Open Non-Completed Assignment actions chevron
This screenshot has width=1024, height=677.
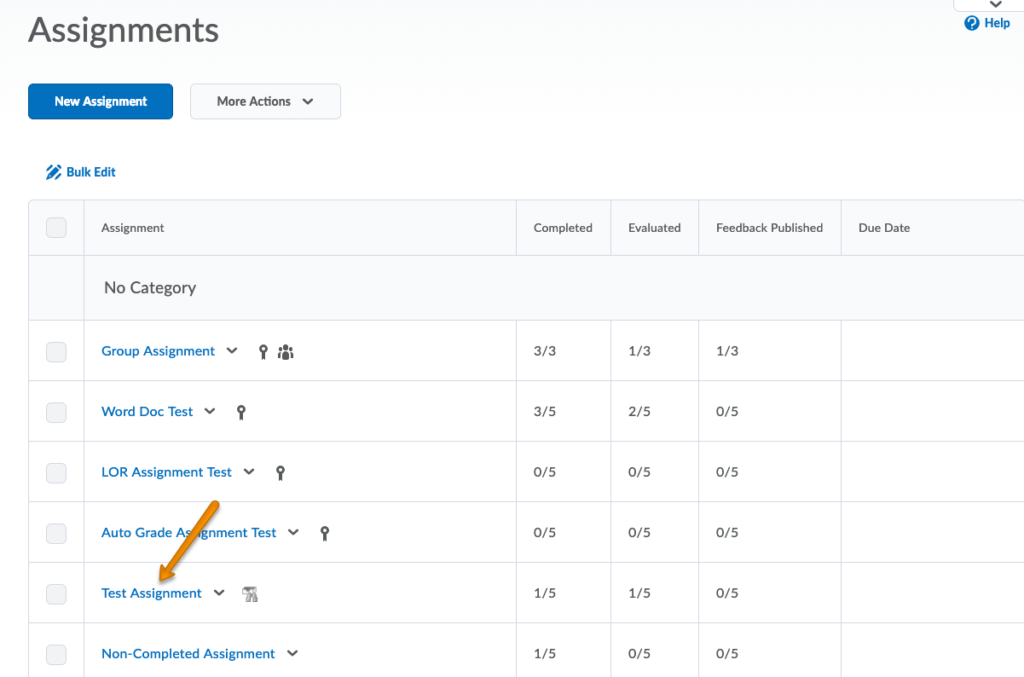click(293, 654)
